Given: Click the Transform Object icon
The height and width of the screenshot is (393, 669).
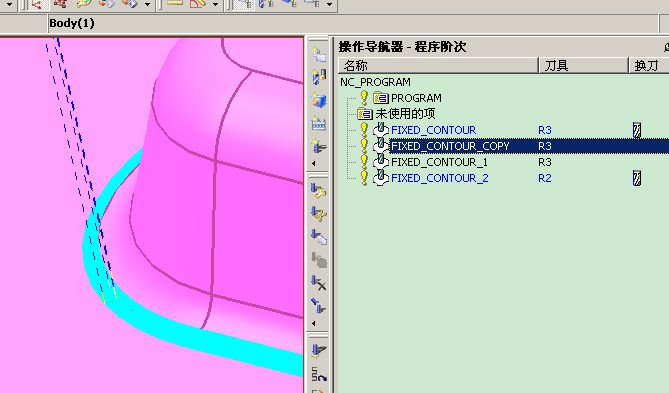Looking at the screenshot, I should [318, 306].
